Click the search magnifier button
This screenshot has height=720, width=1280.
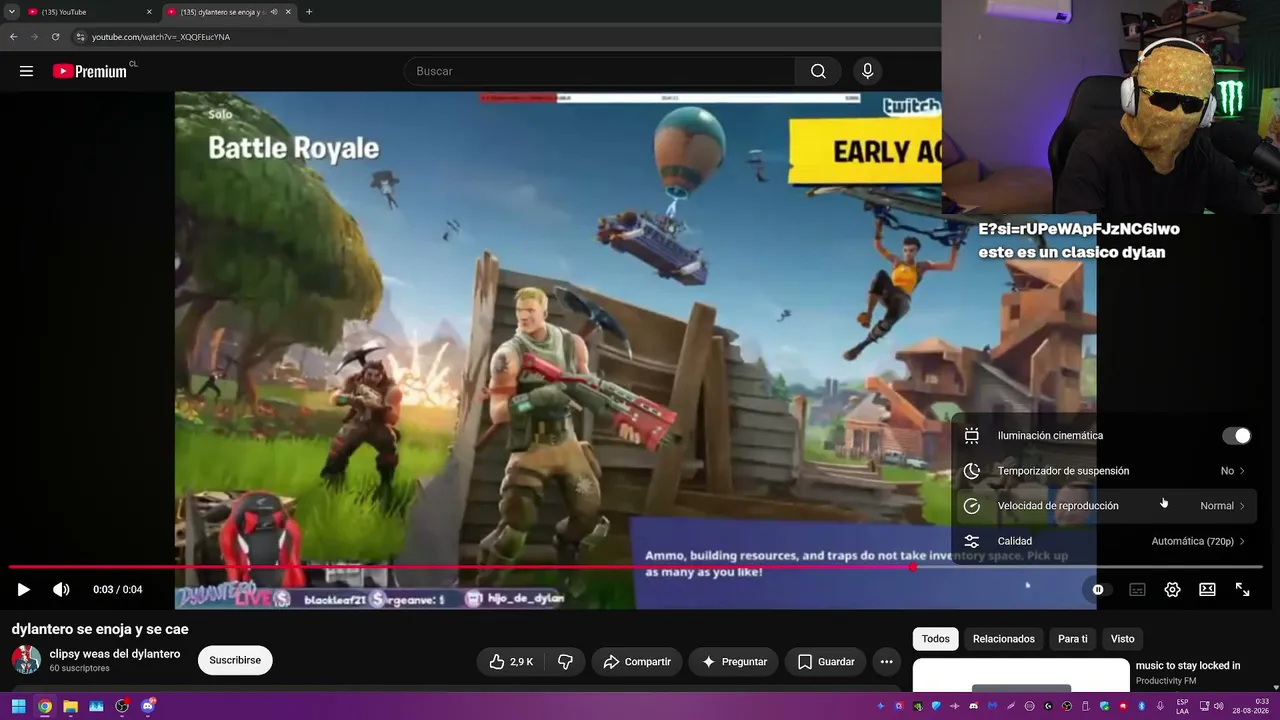tap(818, 71)
